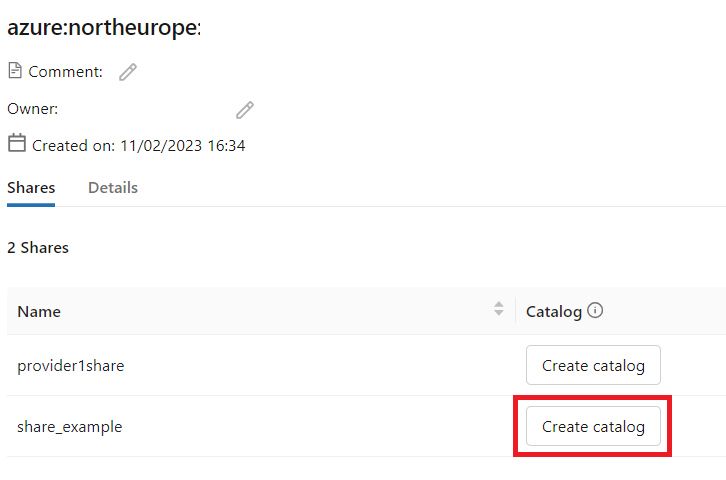The width and height of the screenshot is (726, 480).
Task: Sort Name descending with the down arrow
Action: point(499,313)
